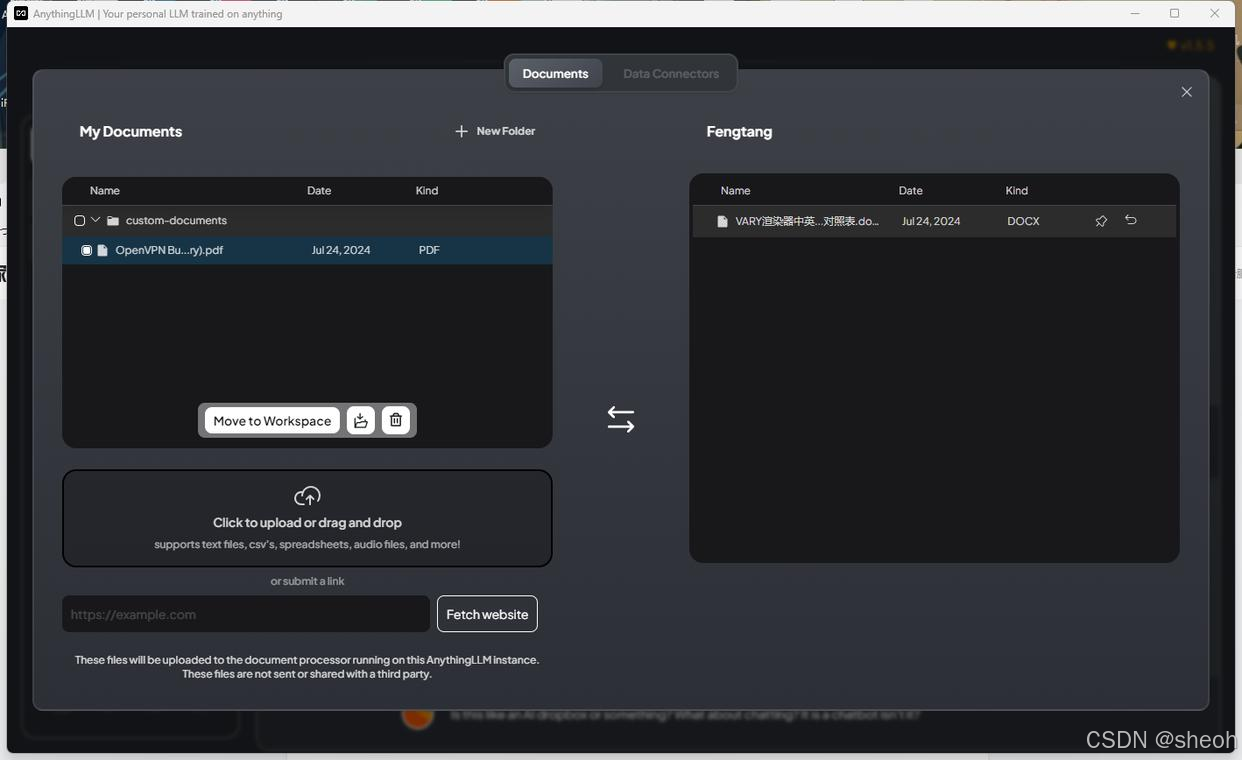Click the PDF kind cell
The height and width of the screenshot is (760, 1242).
point(429,250)
